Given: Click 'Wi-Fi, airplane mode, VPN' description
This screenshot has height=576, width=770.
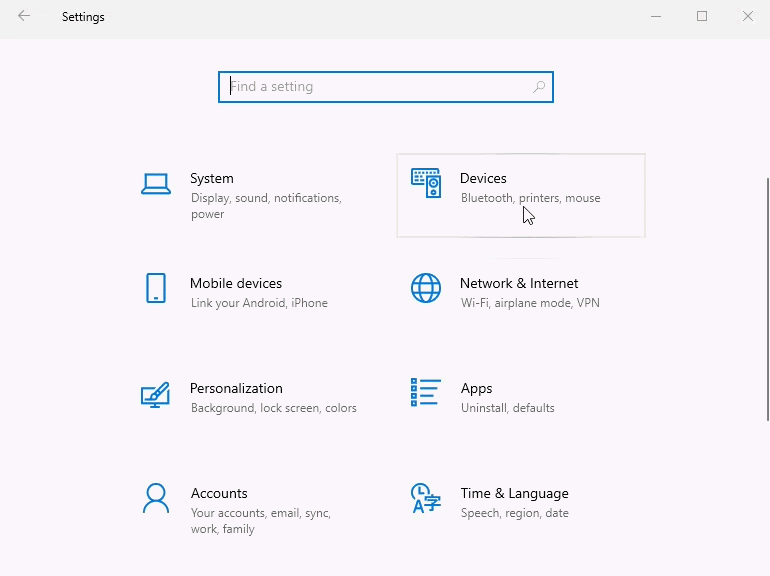Looking at the screenshot, I should tap(530, 303).
